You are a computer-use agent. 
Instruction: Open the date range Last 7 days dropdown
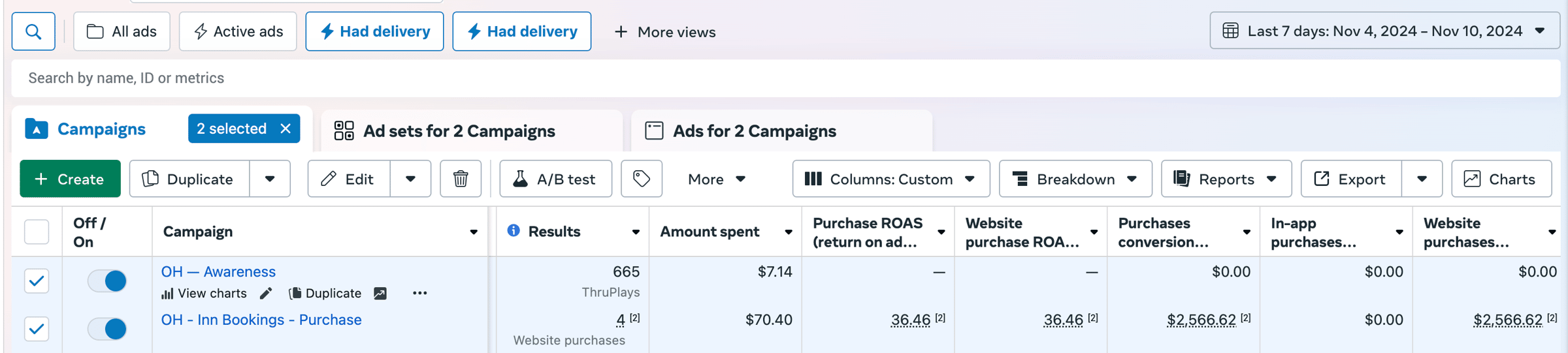(1384, 31)
